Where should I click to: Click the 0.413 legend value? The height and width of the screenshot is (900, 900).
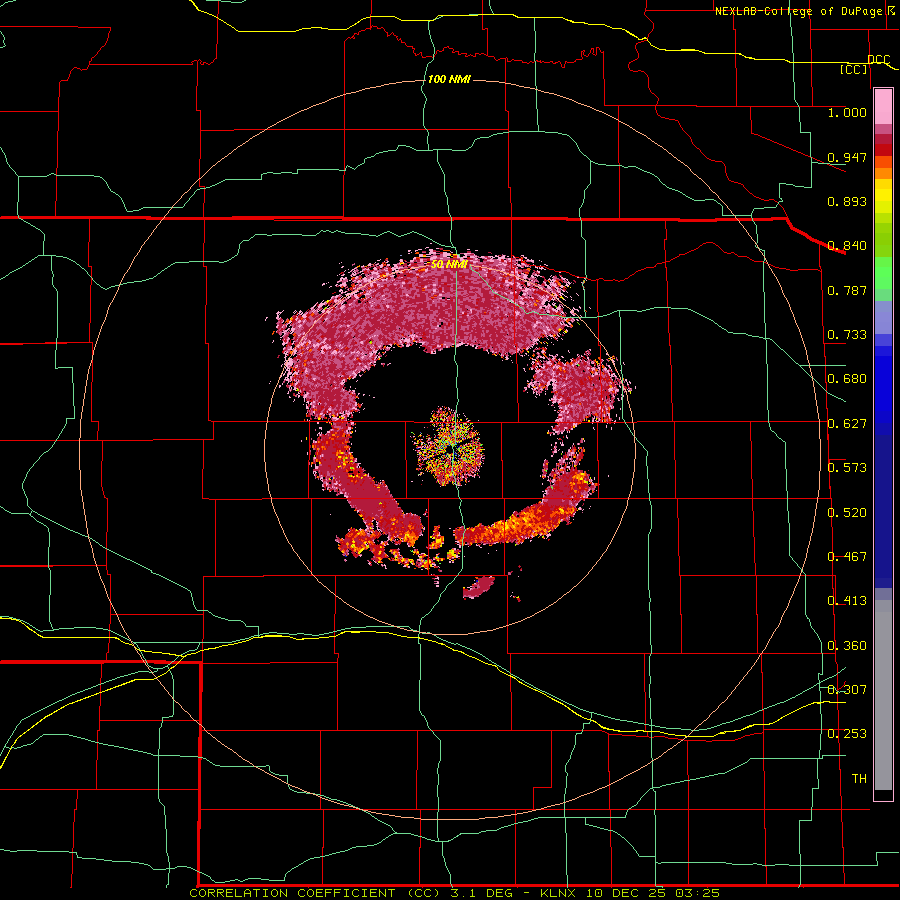click(847, 601)
